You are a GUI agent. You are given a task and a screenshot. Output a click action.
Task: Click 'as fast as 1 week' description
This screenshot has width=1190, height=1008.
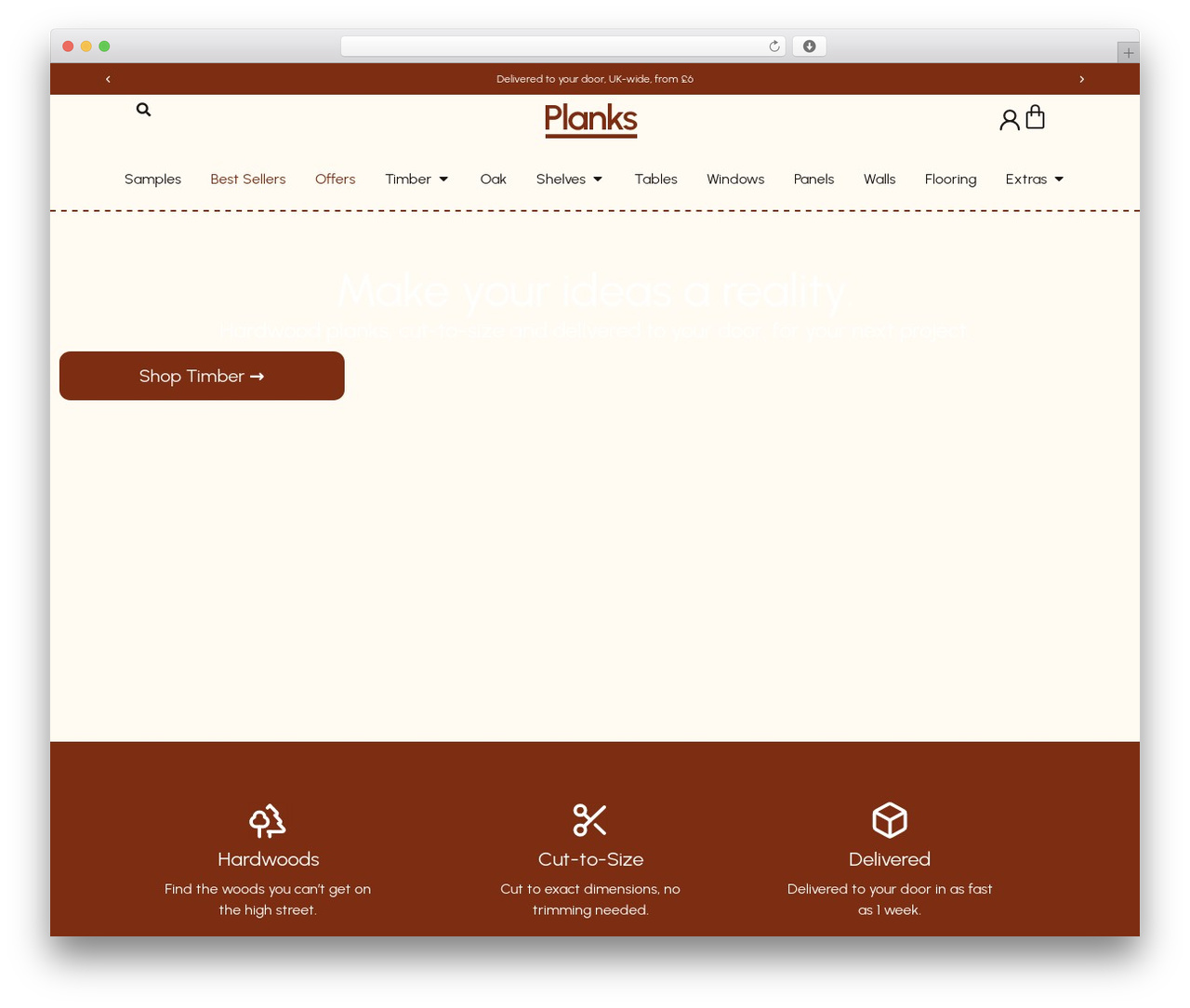click(890, 899)
